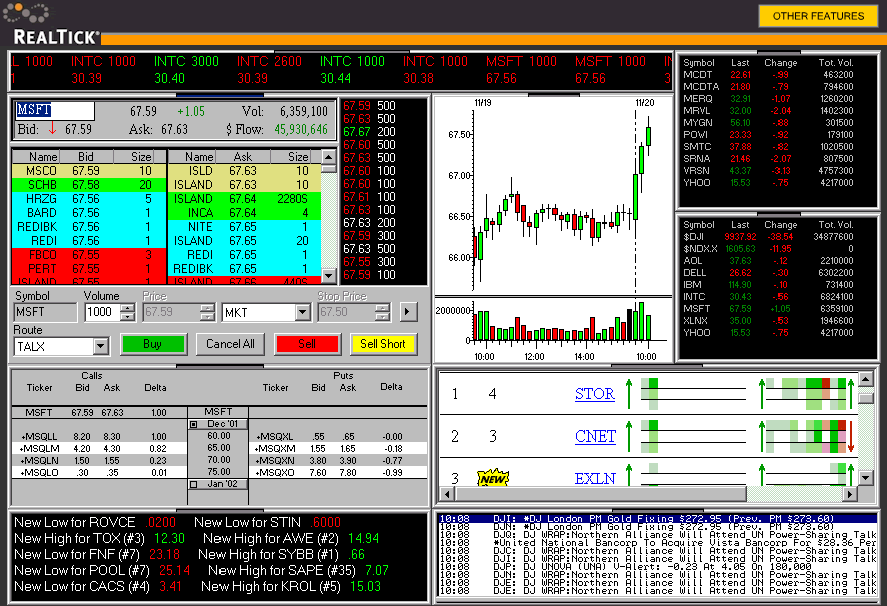Select the MCDT watchlist row
This screenshot has width=887, height=606.
point(768,75)
